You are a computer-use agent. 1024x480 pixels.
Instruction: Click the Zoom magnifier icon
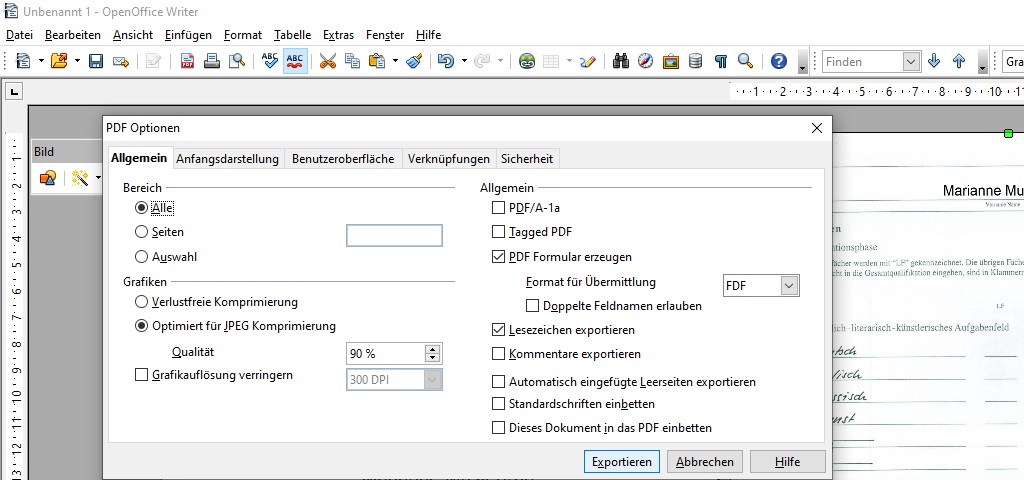tap(745, 61)
